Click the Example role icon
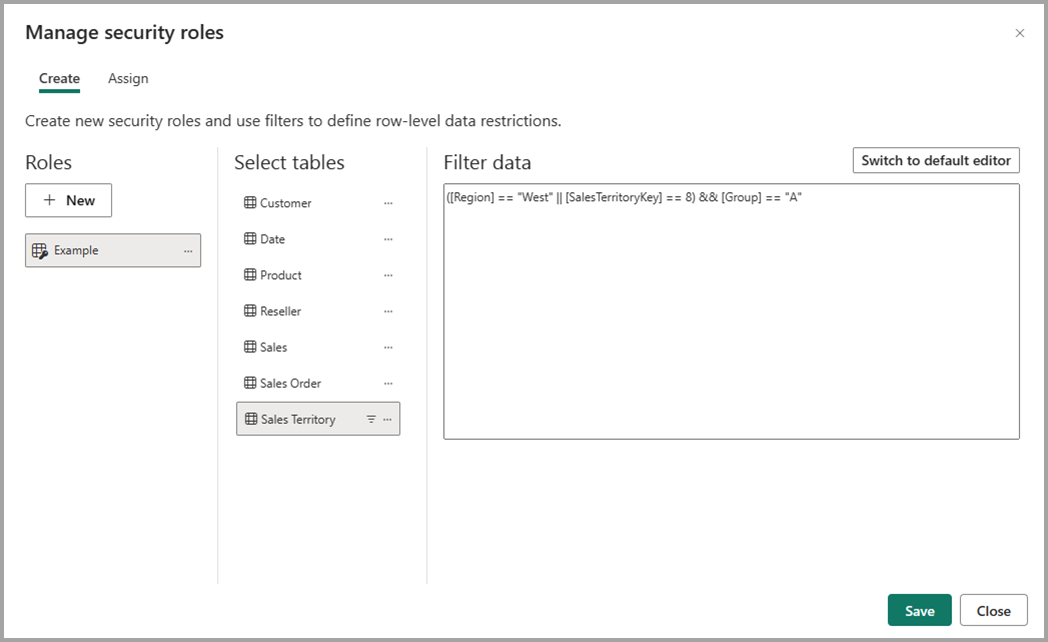 pos(40,251)
